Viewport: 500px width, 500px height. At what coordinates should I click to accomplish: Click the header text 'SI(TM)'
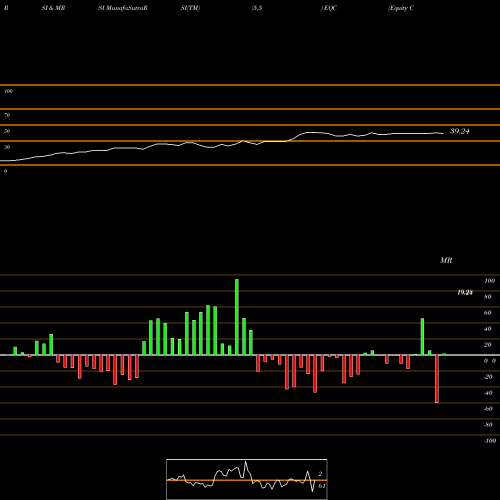point(190,8)
